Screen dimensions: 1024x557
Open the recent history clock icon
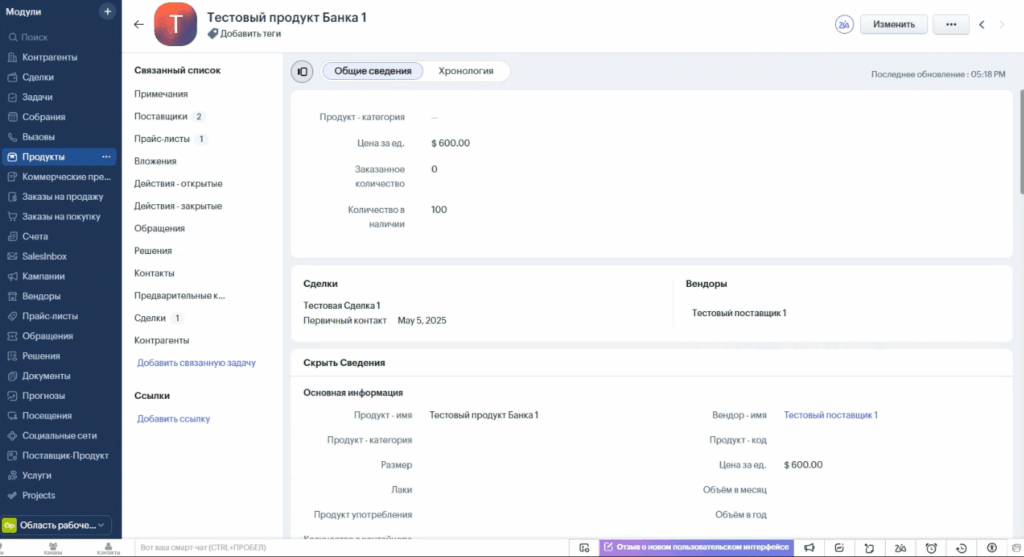pyautogui.click(x=961, y=547)
